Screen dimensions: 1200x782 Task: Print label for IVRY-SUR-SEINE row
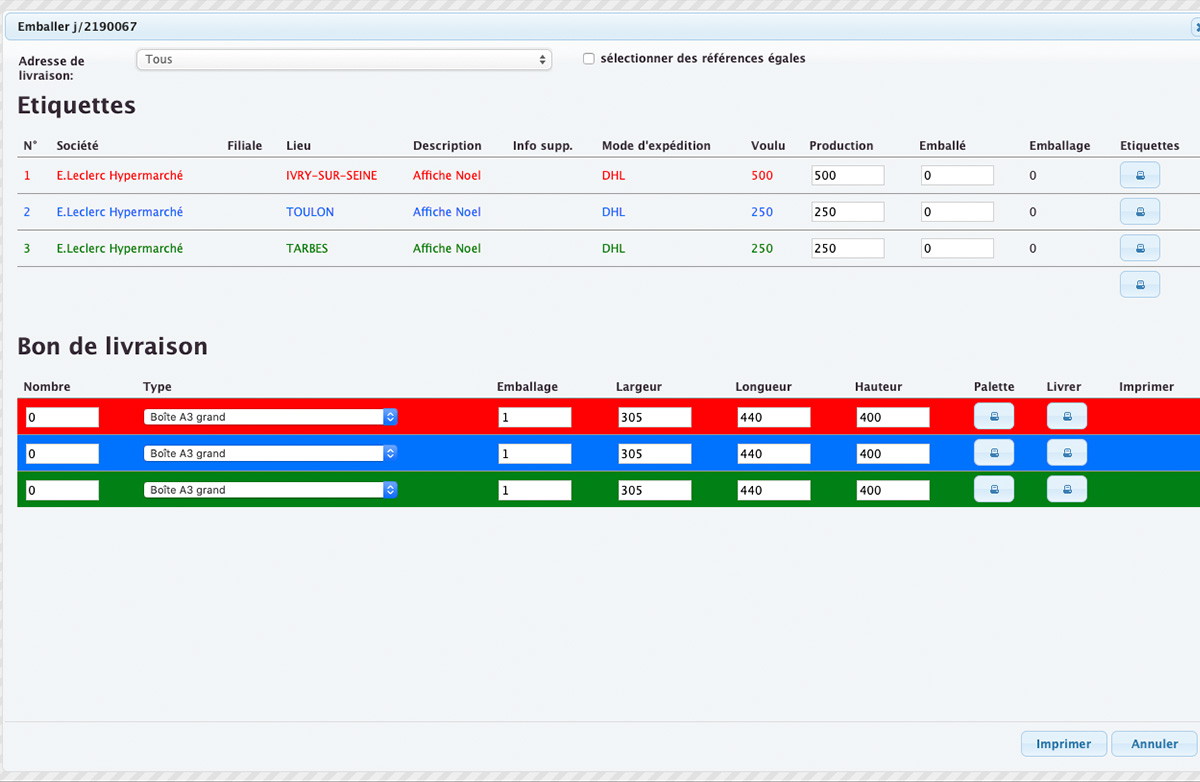click(1139, 175)
